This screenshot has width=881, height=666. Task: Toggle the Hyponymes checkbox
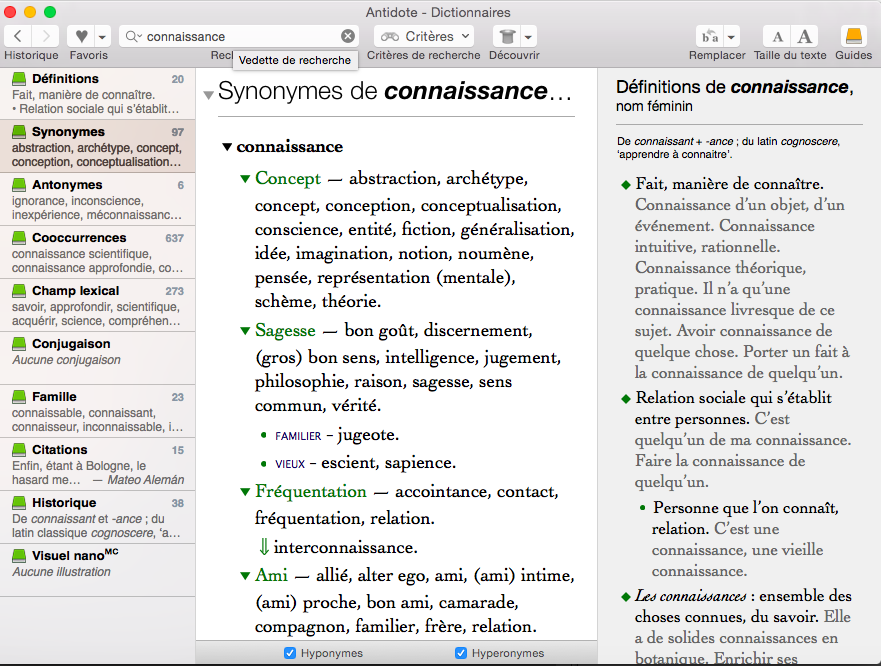coord(290,653)
